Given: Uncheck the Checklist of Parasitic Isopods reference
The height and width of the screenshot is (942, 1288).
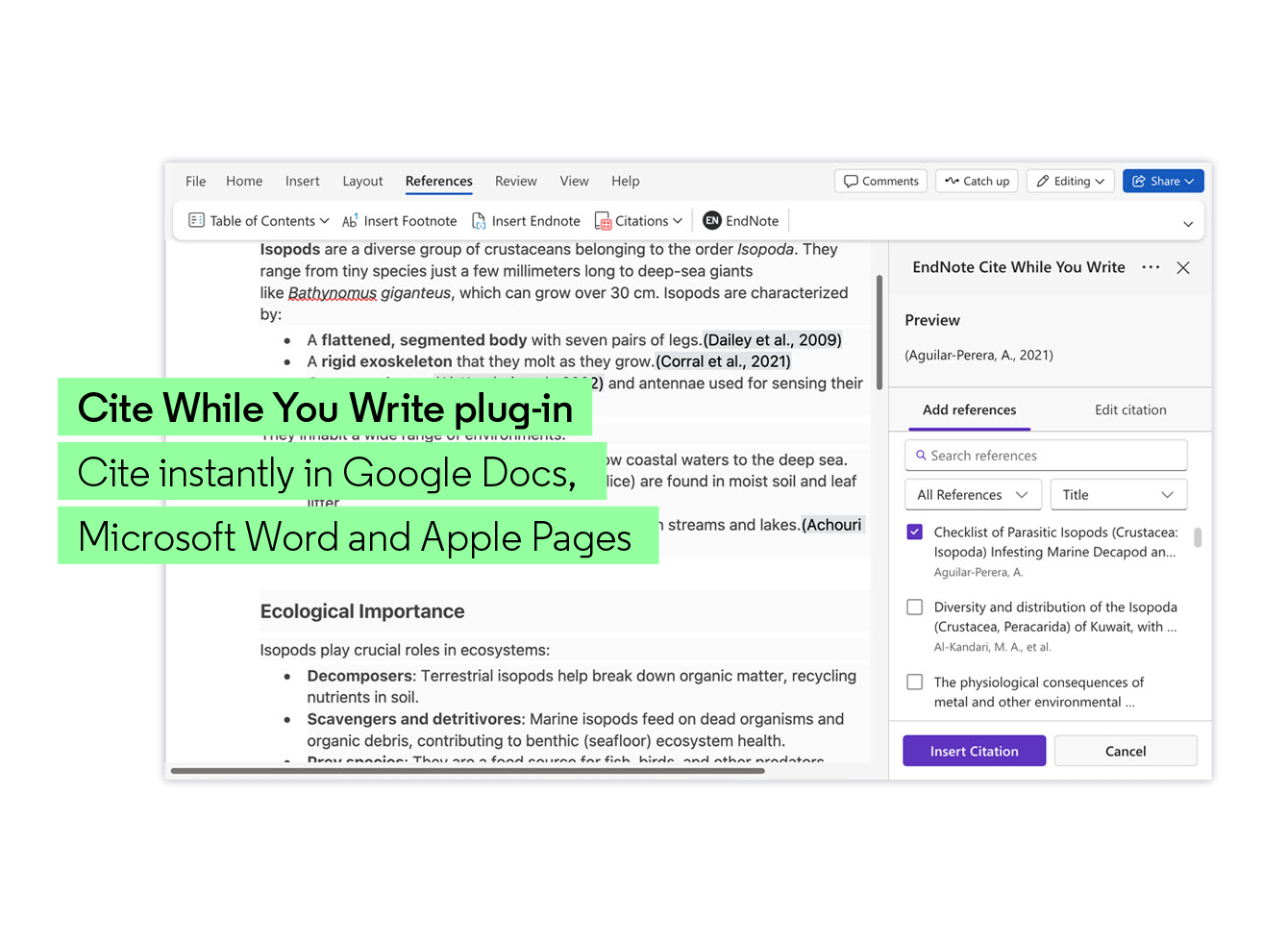Looking at the screenshot, I should click(x=914, y=532).
